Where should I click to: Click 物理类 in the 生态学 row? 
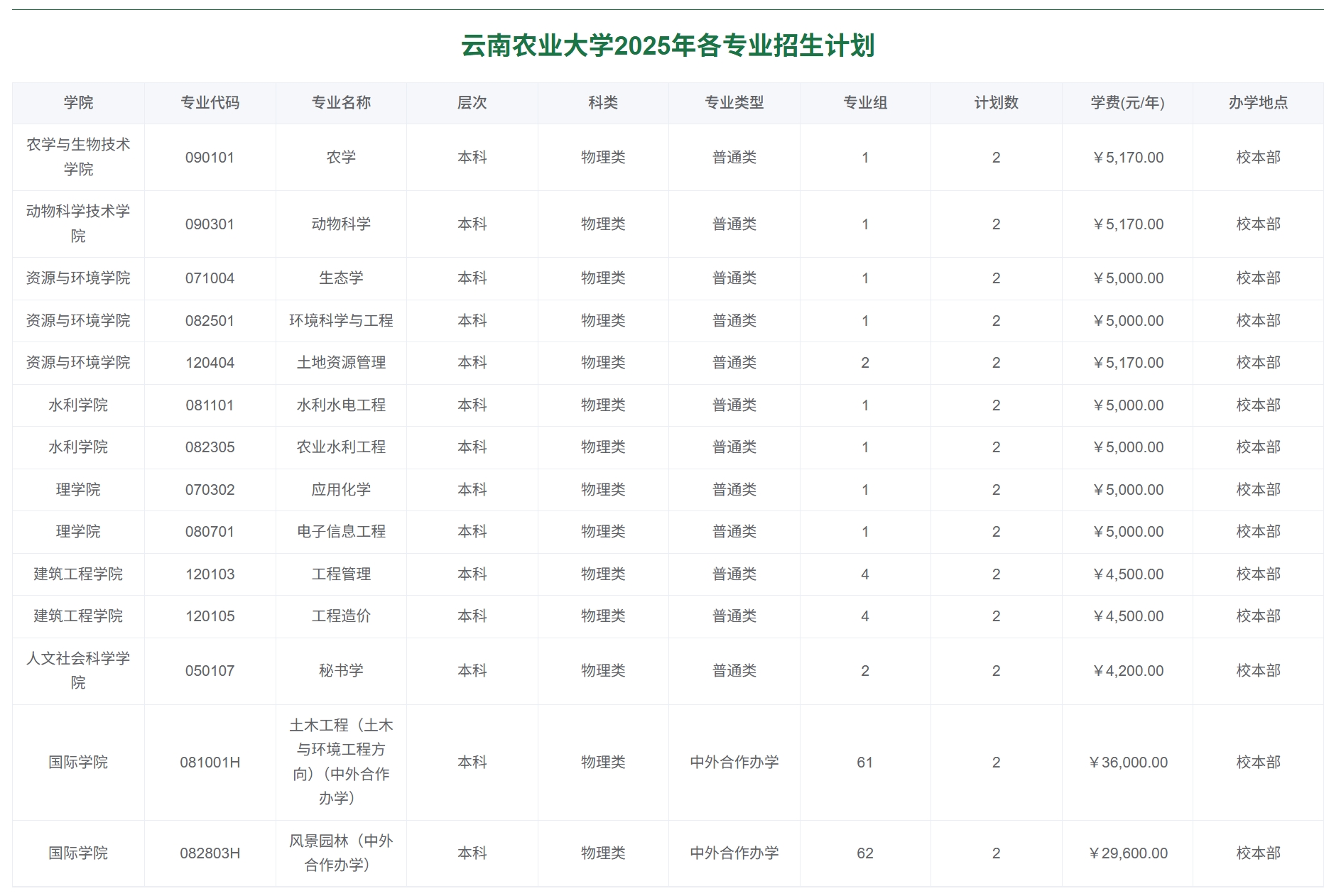click(x=603, y=278)
